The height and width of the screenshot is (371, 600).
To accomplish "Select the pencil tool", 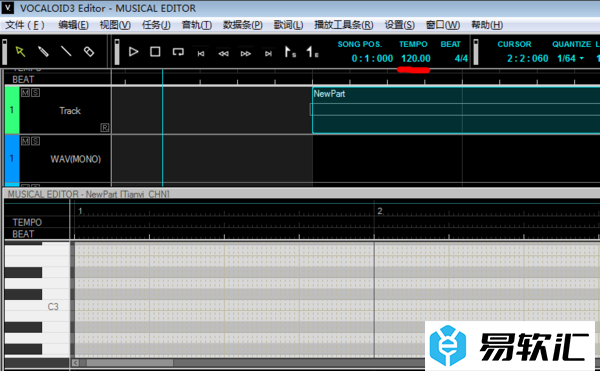I will 43,52.
